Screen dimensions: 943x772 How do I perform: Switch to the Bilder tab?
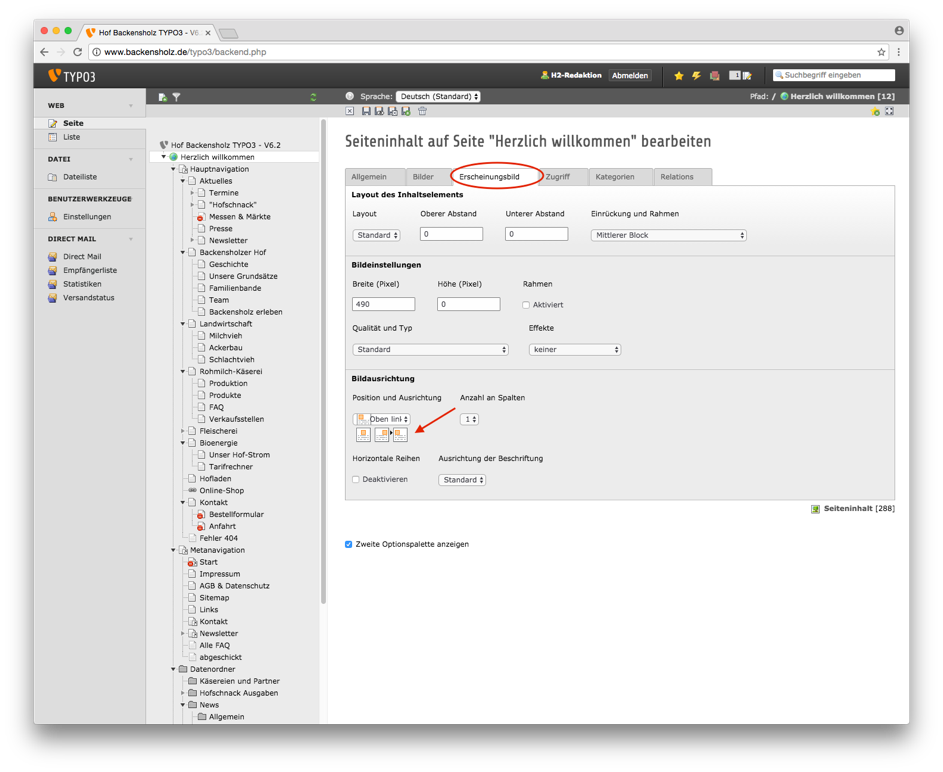coord(423,177)
